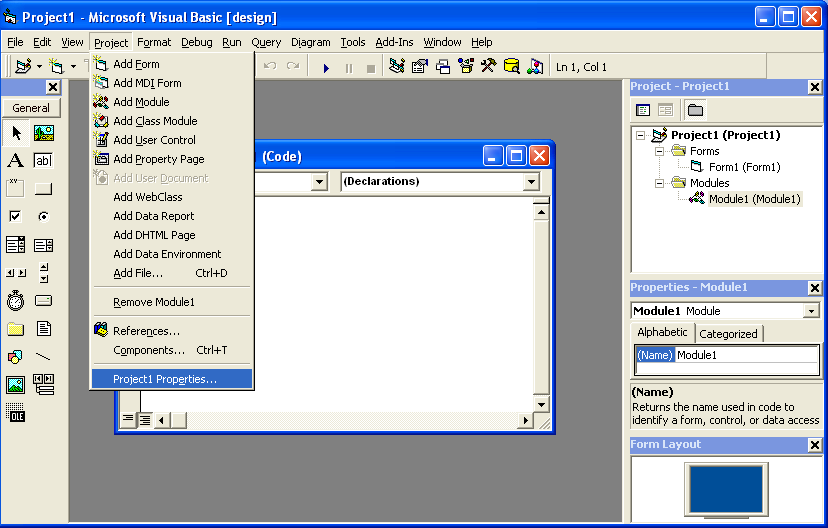Select the Data control tool
This screenshot has height=528, width=828.
point(43,385)
